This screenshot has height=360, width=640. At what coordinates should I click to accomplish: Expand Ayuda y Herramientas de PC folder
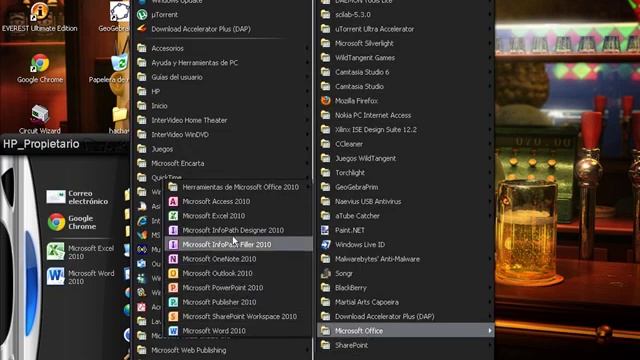pos(222,62)
